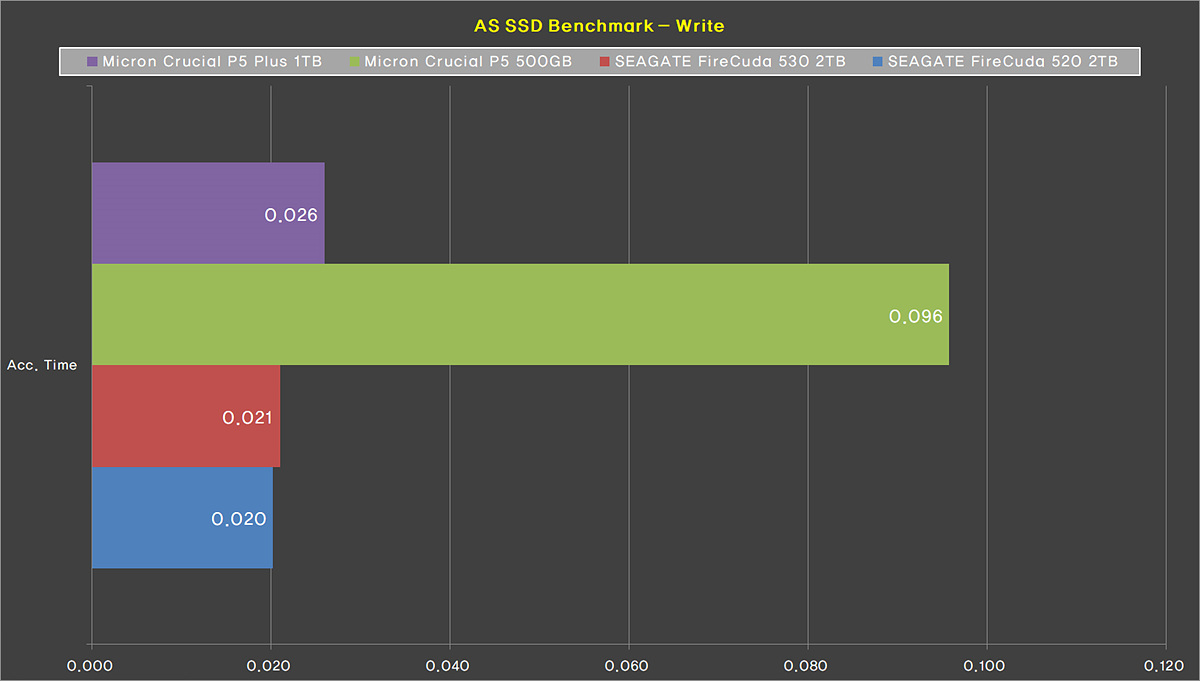
Task: Select legend label 'SEAGATE FireCuda 520 2TB'
Action: [1003, 62]
